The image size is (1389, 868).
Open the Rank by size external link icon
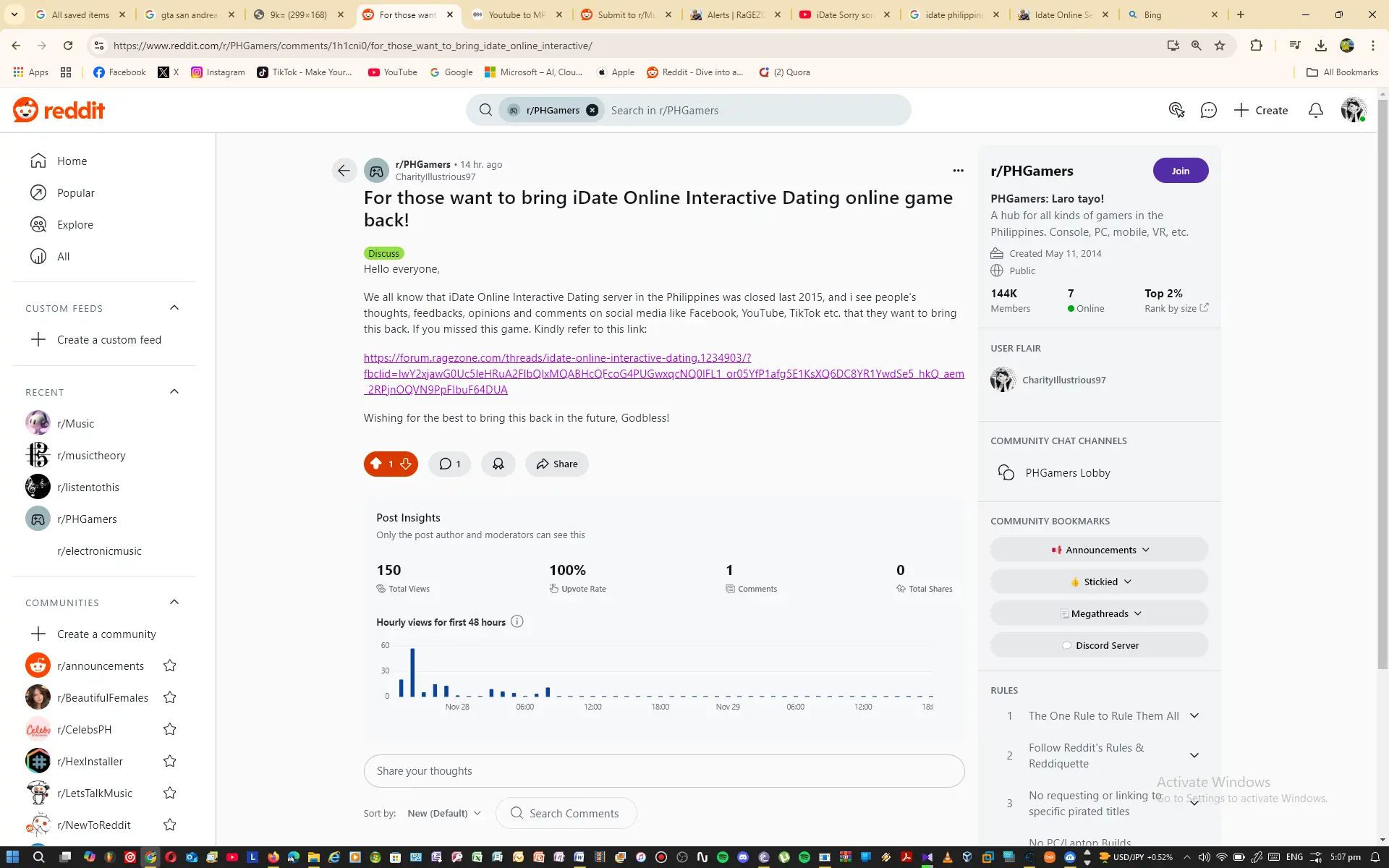tap(1204, 307)
